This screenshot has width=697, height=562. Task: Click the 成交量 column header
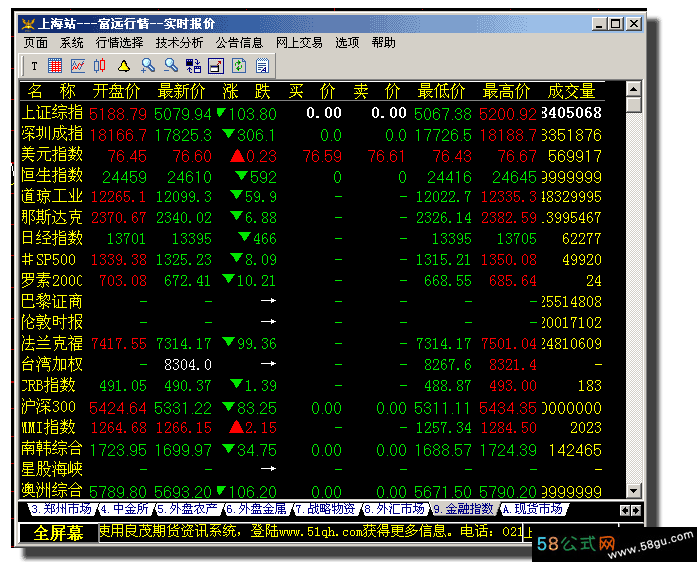coord(571,91)
